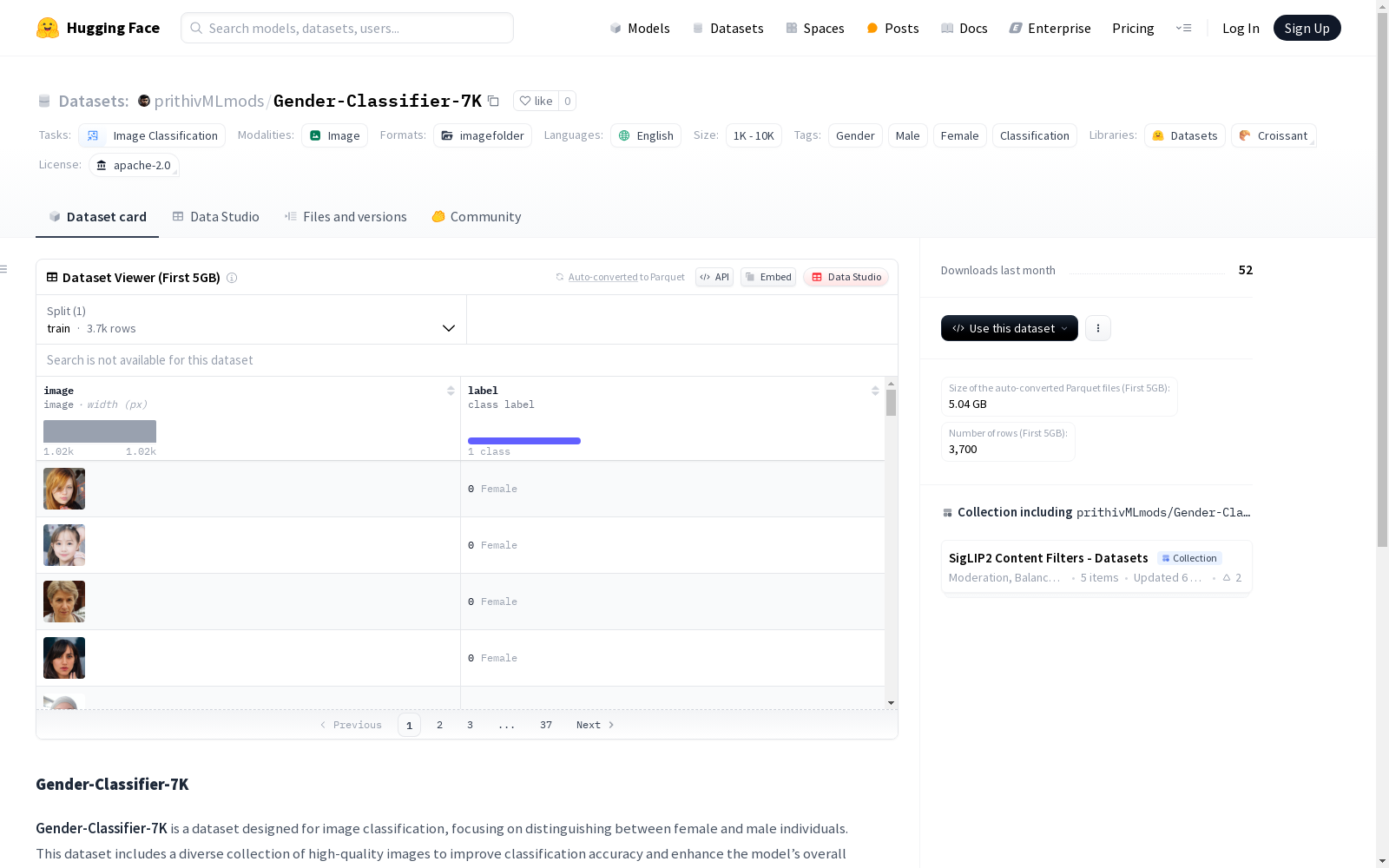1389x868 pixels.
Task: Open the Use this dataset dropdown
Action: 1010,328
